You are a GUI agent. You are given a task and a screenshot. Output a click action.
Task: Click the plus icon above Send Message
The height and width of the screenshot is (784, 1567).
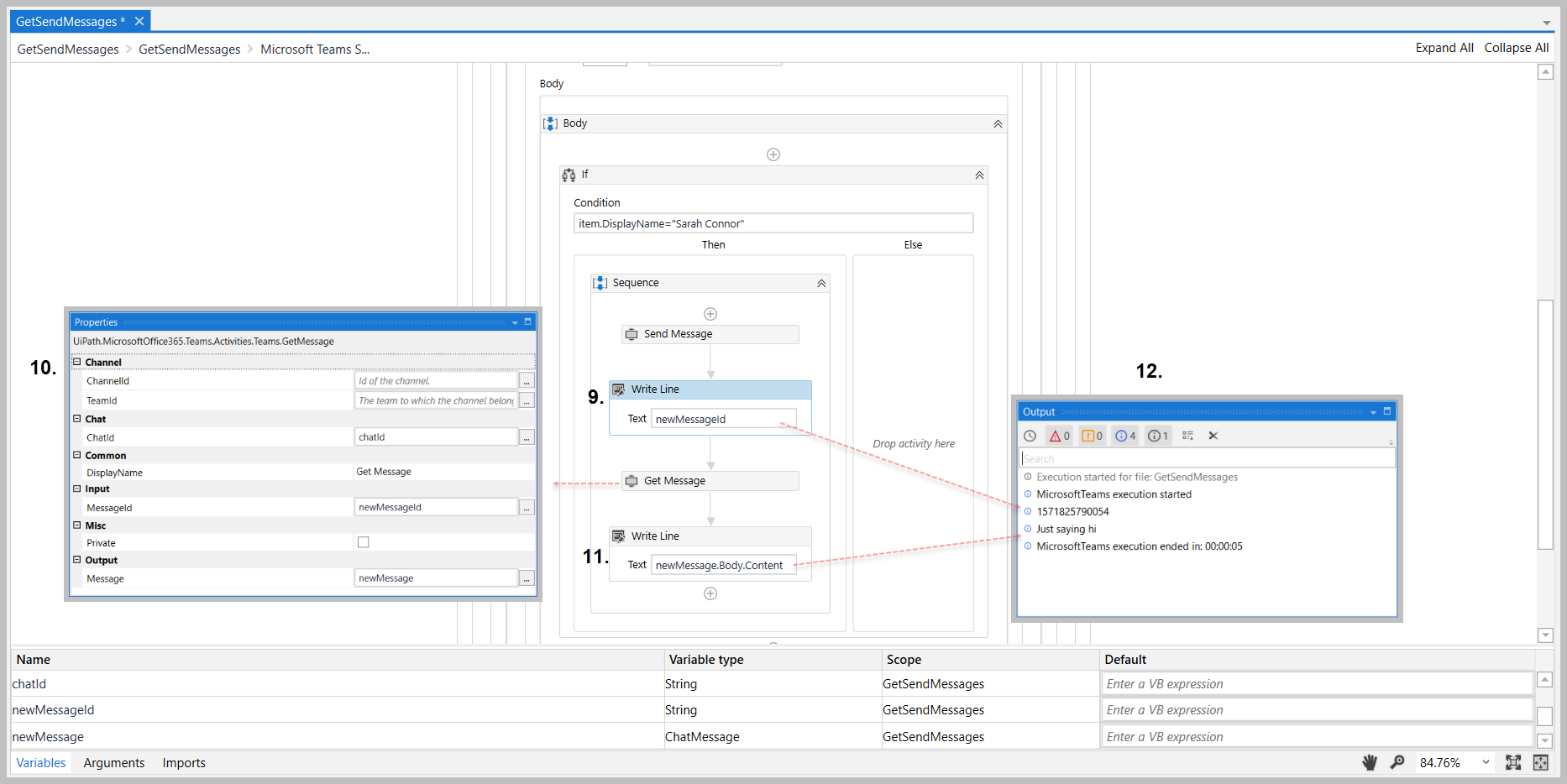(x=710, y=314)
